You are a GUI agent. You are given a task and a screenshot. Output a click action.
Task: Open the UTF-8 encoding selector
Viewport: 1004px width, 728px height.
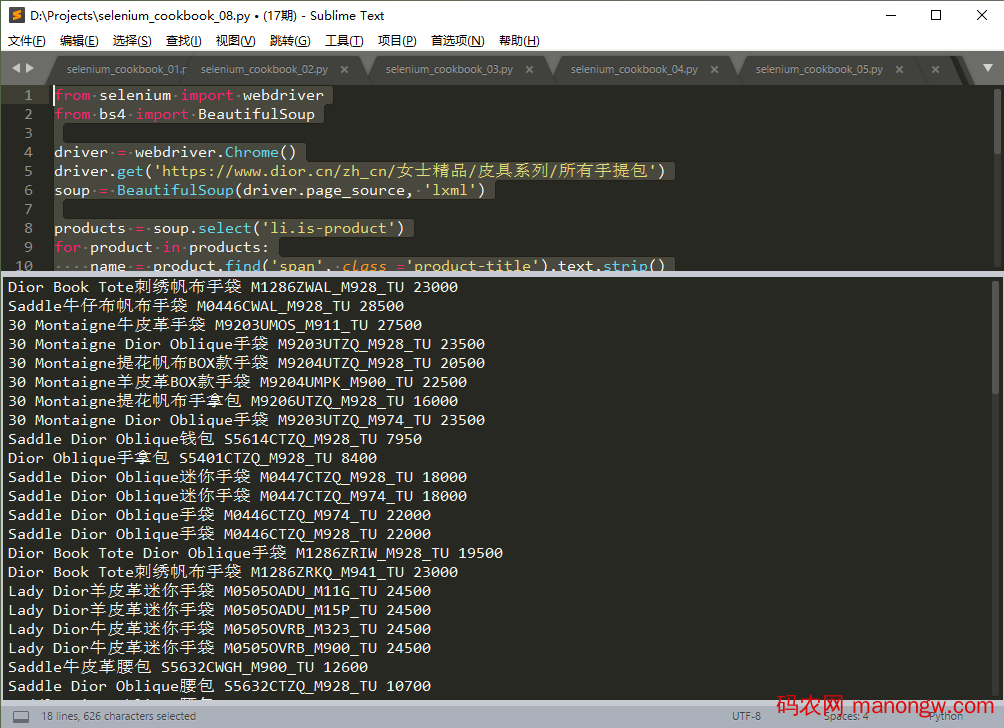745,717
